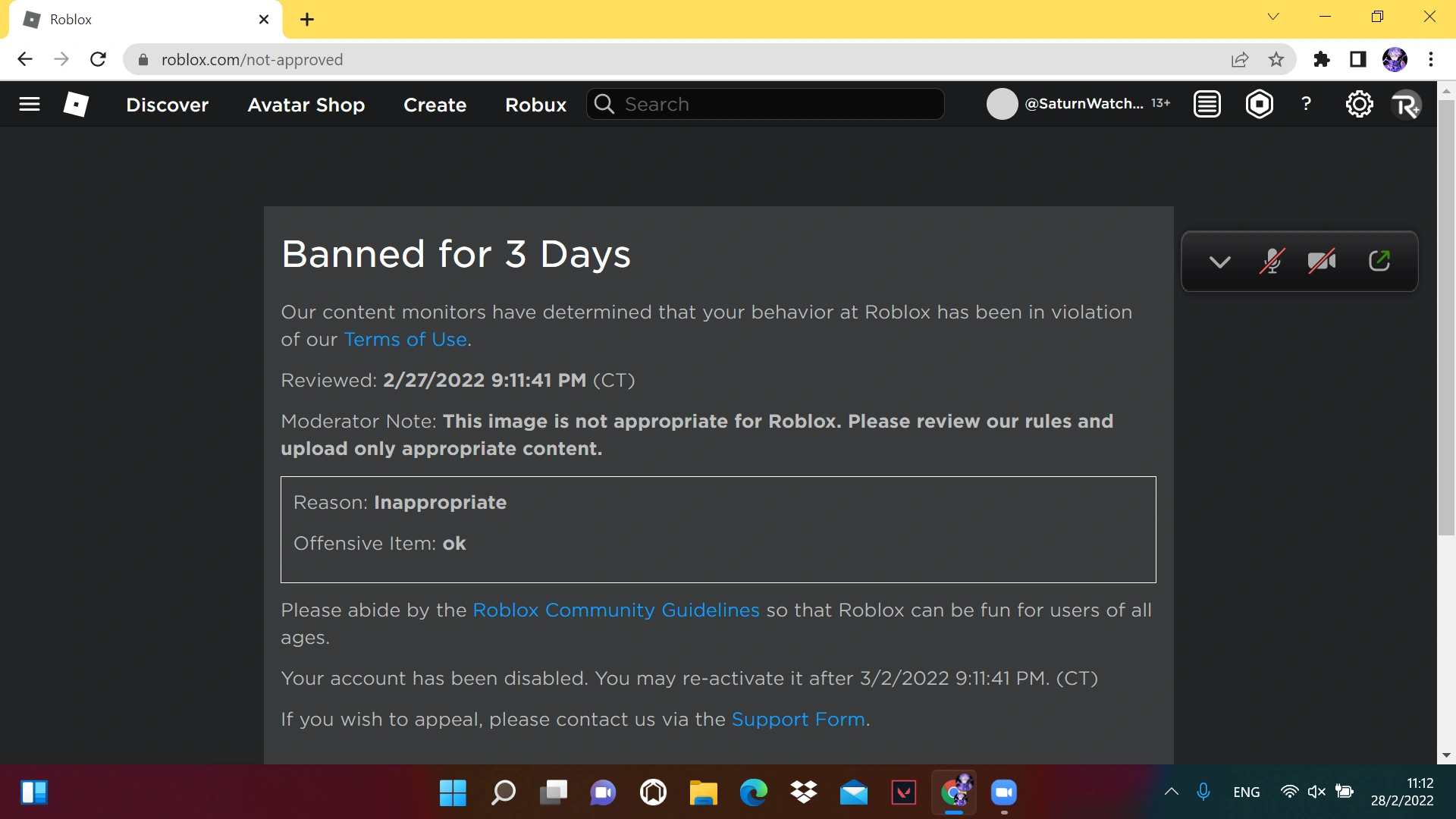Toggle the muted speaker in the system tray
The width and height of the screenshot is (1456, 819).
[x=1316, y=792]
